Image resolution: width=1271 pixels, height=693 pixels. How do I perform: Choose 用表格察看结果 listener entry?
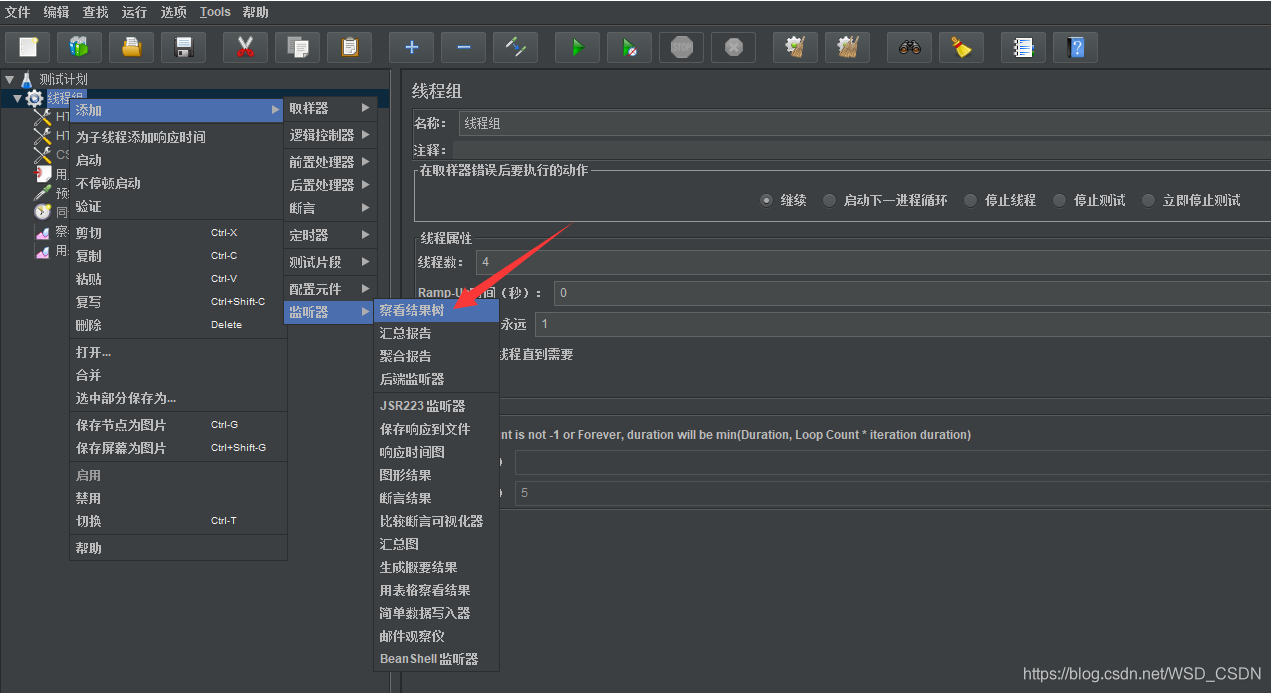[x=436, y=590]
